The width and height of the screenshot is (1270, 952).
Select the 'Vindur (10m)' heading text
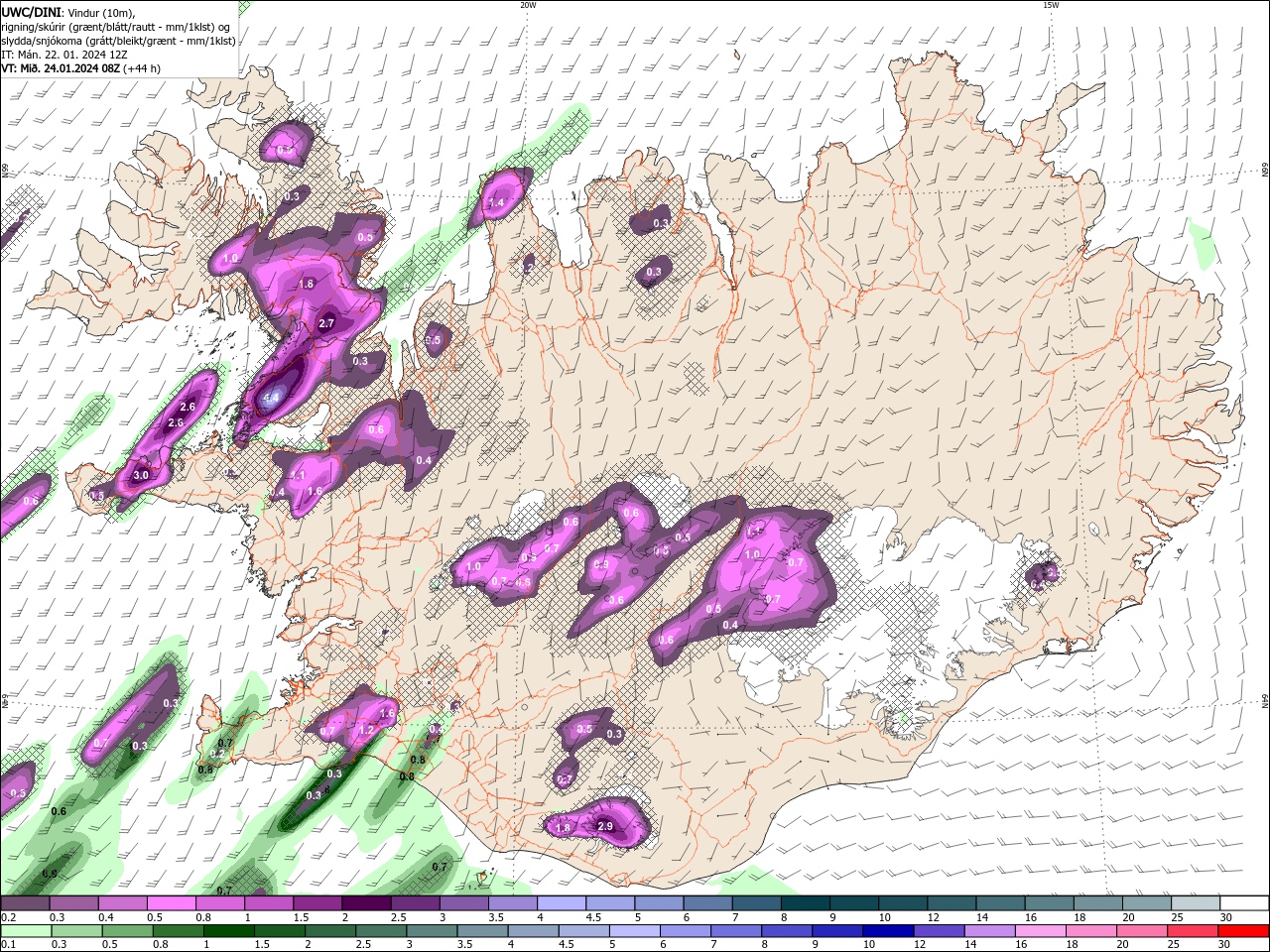pos(98,12)
